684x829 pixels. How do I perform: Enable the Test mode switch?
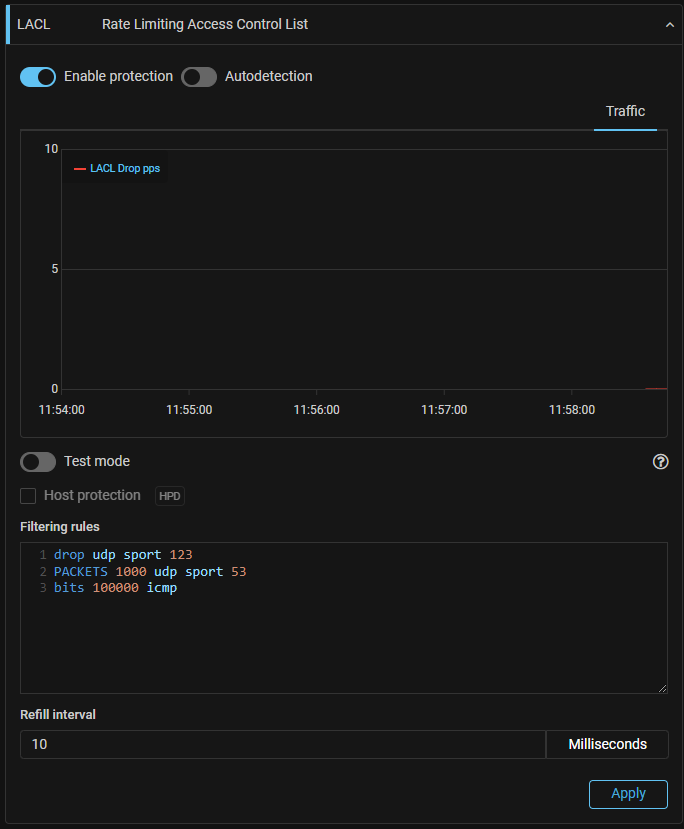(38, 462)
